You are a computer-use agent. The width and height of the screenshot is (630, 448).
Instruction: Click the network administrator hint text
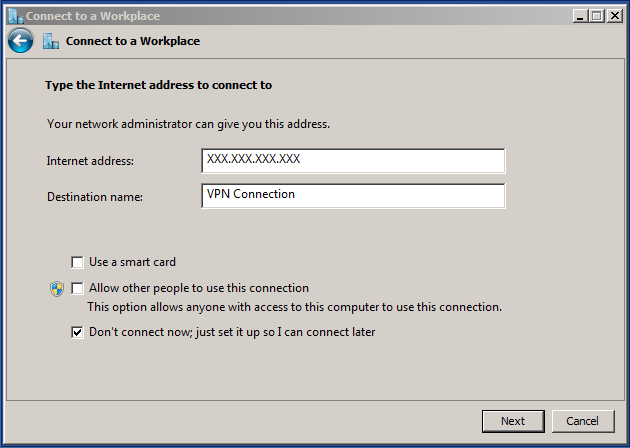[x=188, y=124]
